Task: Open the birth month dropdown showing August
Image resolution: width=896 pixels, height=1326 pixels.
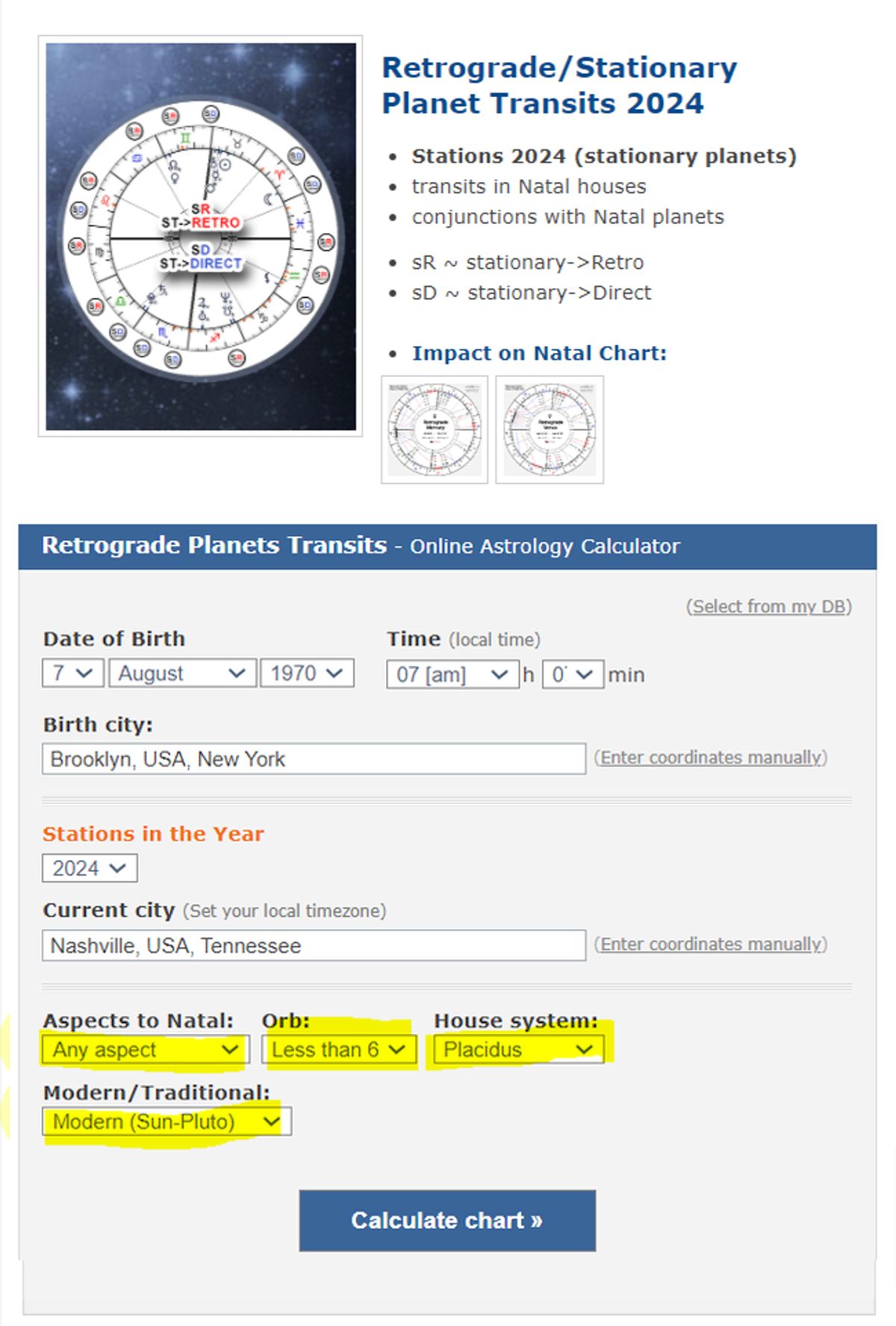Action: click(x=181, y=673)
